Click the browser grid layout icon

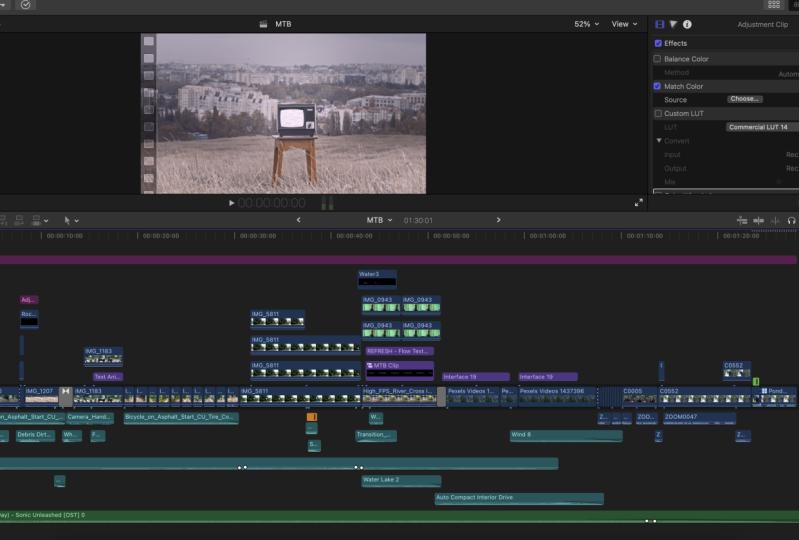774,5
